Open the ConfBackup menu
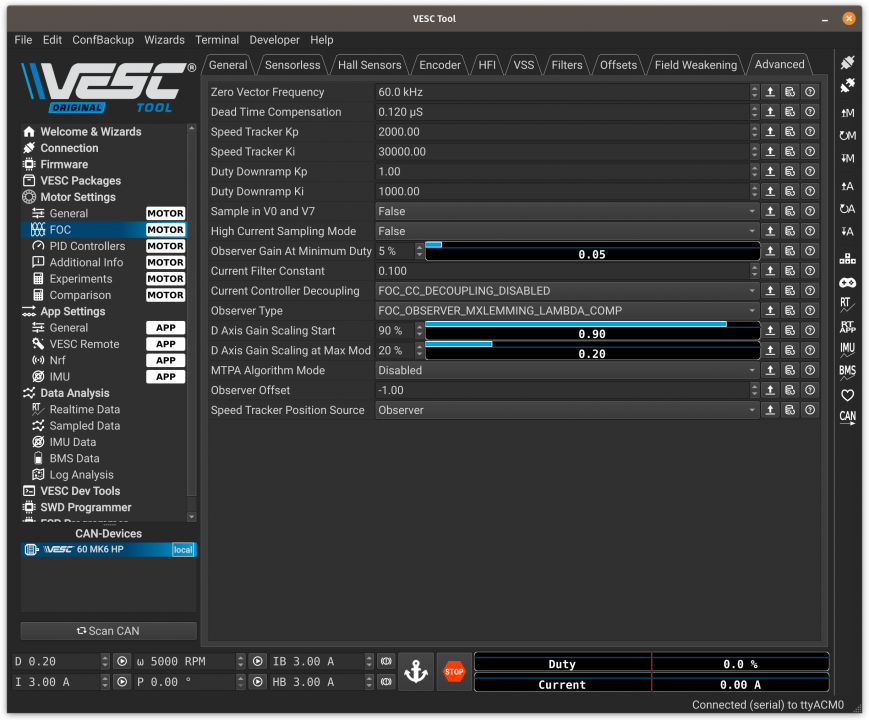This screenshot has height=720, width=869. pyautogui.click(x=103, y=40)
